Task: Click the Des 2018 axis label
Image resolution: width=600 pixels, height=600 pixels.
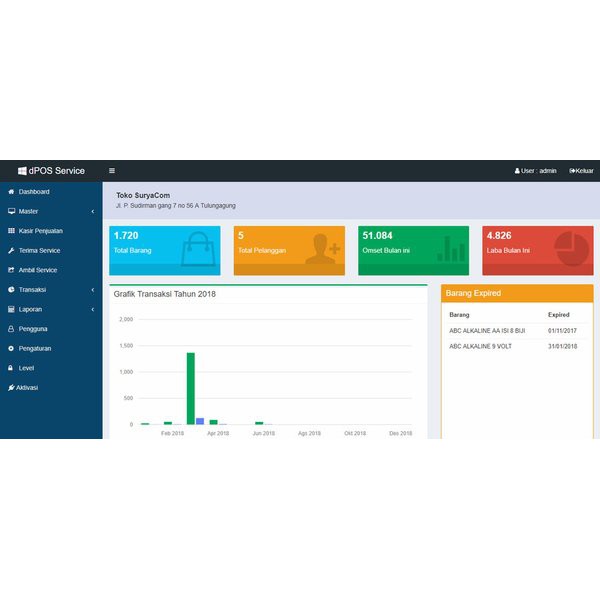Action: pyautogui.click(x=401, y=433)
